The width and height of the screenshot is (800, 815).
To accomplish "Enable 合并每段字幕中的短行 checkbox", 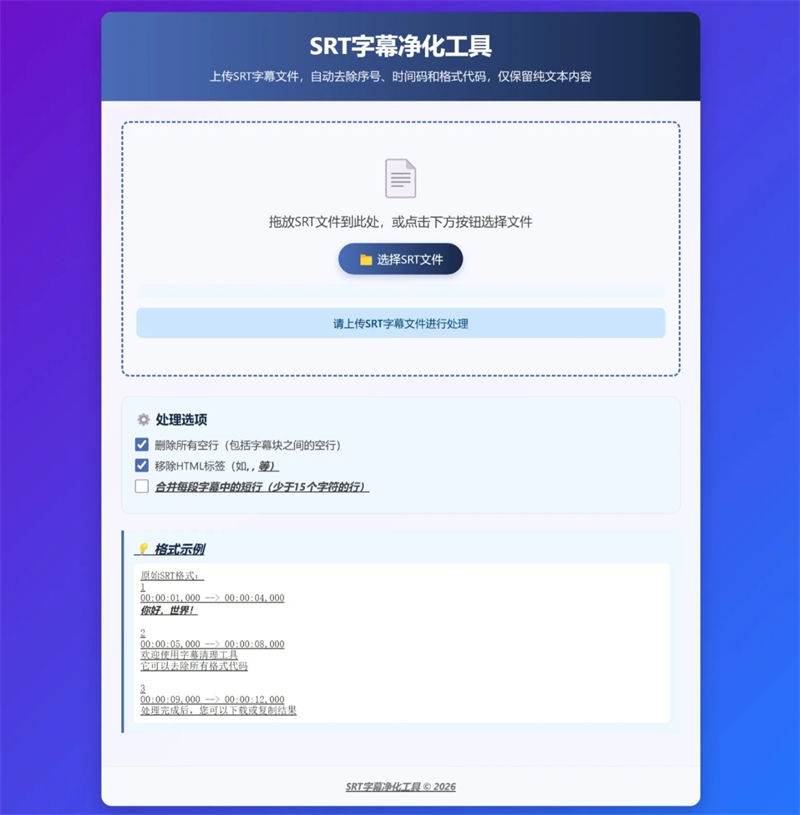I will [x=141, y=486].
